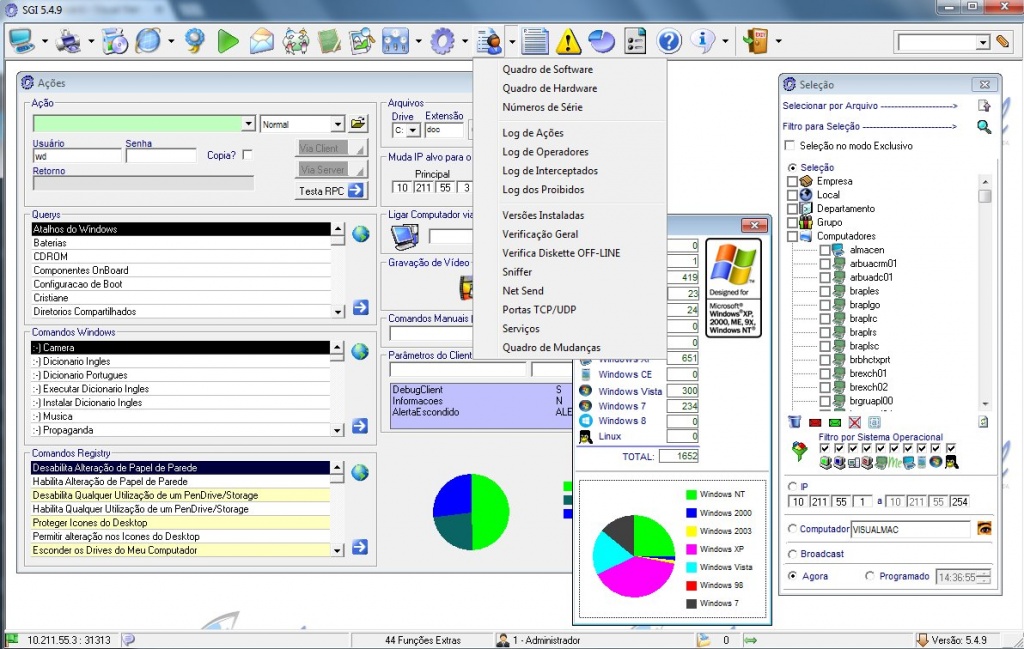Enable Seleção no modo Exclusivo checkbox
Viewport: 1024px width, 649px height.
(x=791, y=146)
